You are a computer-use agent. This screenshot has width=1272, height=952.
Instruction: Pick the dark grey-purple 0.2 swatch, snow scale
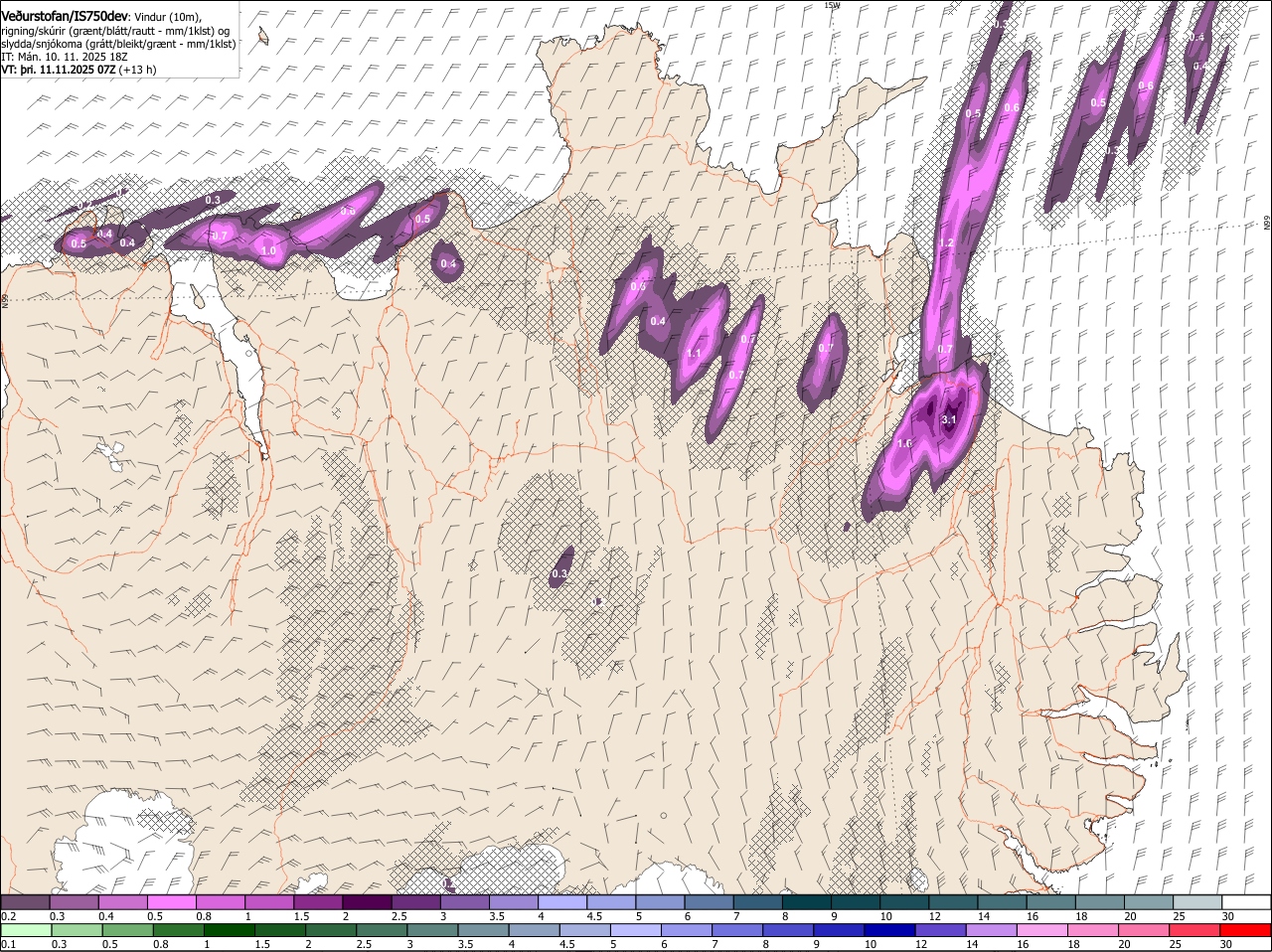(25, 902)
